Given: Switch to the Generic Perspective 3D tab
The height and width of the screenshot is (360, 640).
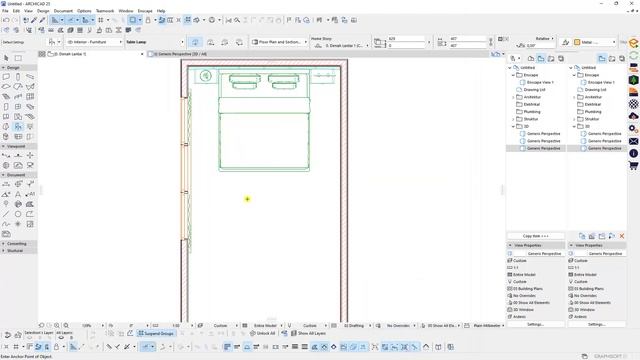Looking at the screenshot, I should pyautogui.click(x=180, y=54).
